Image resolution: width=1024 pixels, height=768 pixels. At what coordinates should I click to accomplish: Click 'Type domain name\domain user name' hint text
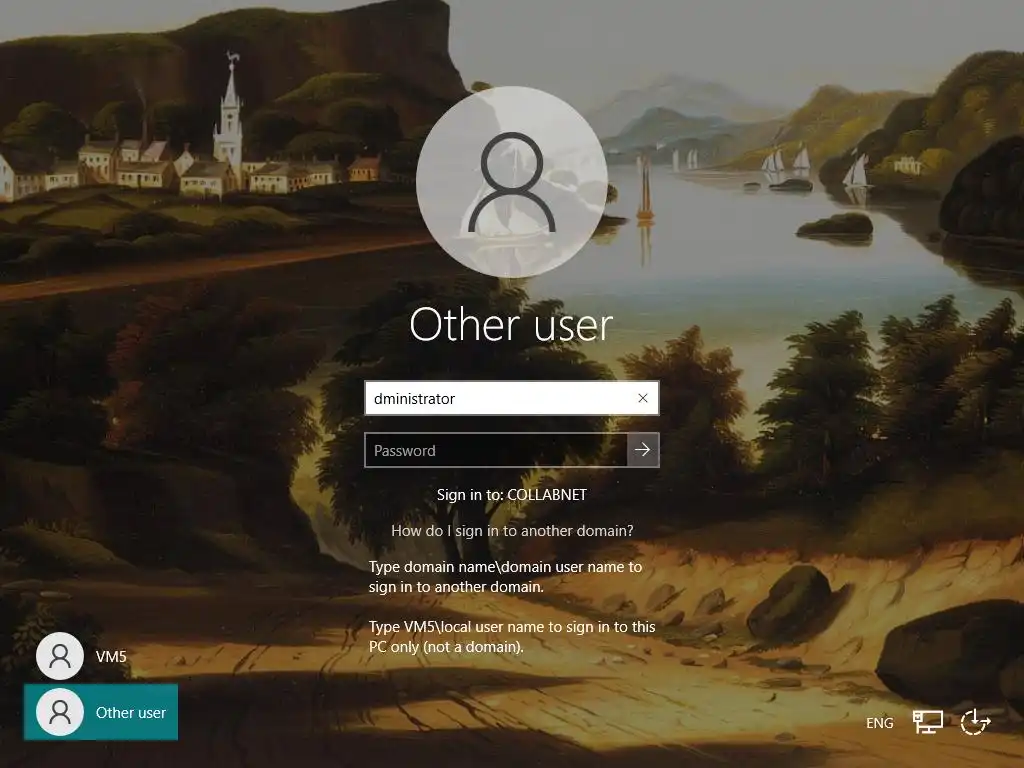[505, 577]
